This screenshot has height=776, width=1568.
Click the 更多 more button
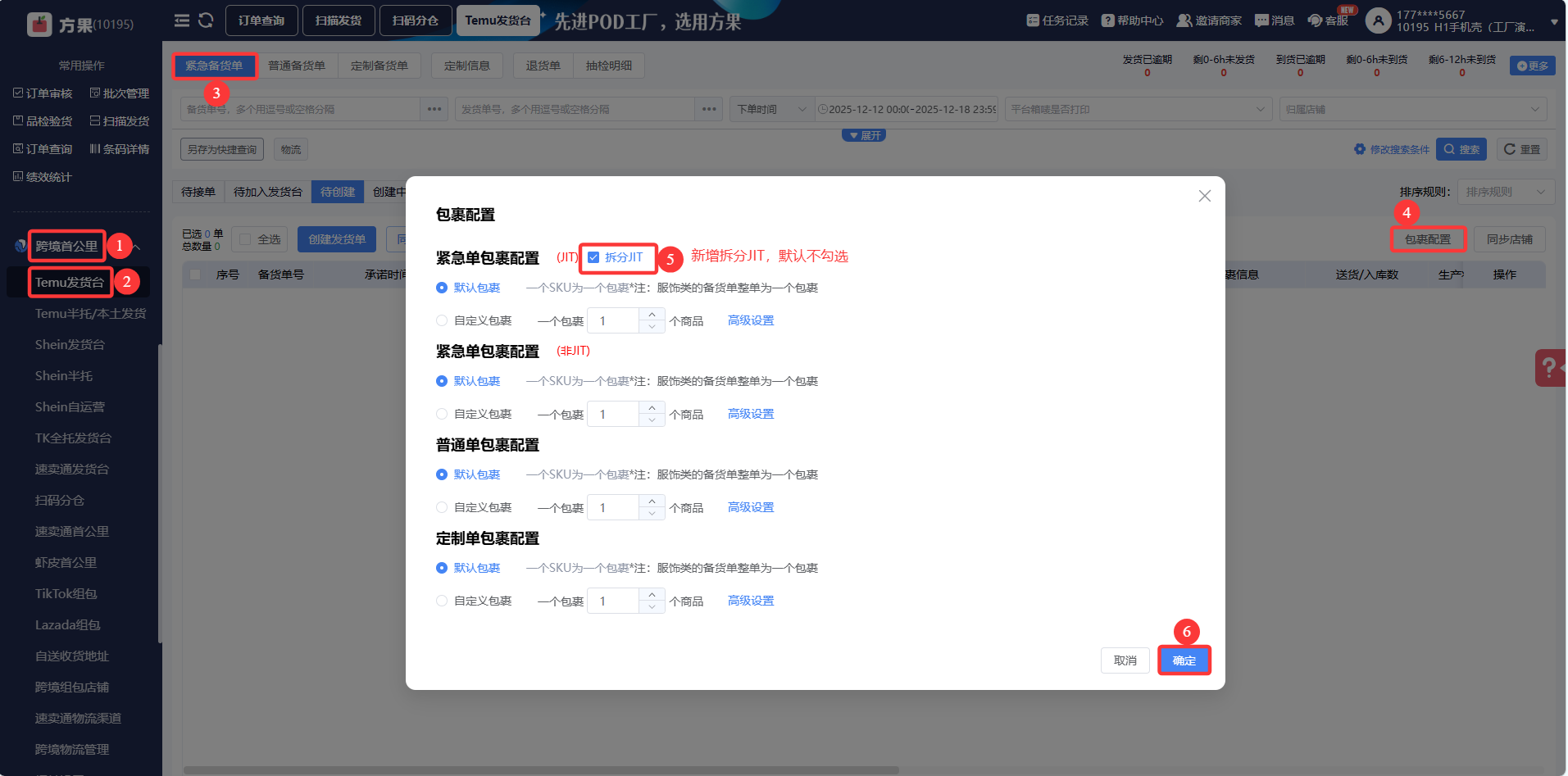click(1532, 66)
